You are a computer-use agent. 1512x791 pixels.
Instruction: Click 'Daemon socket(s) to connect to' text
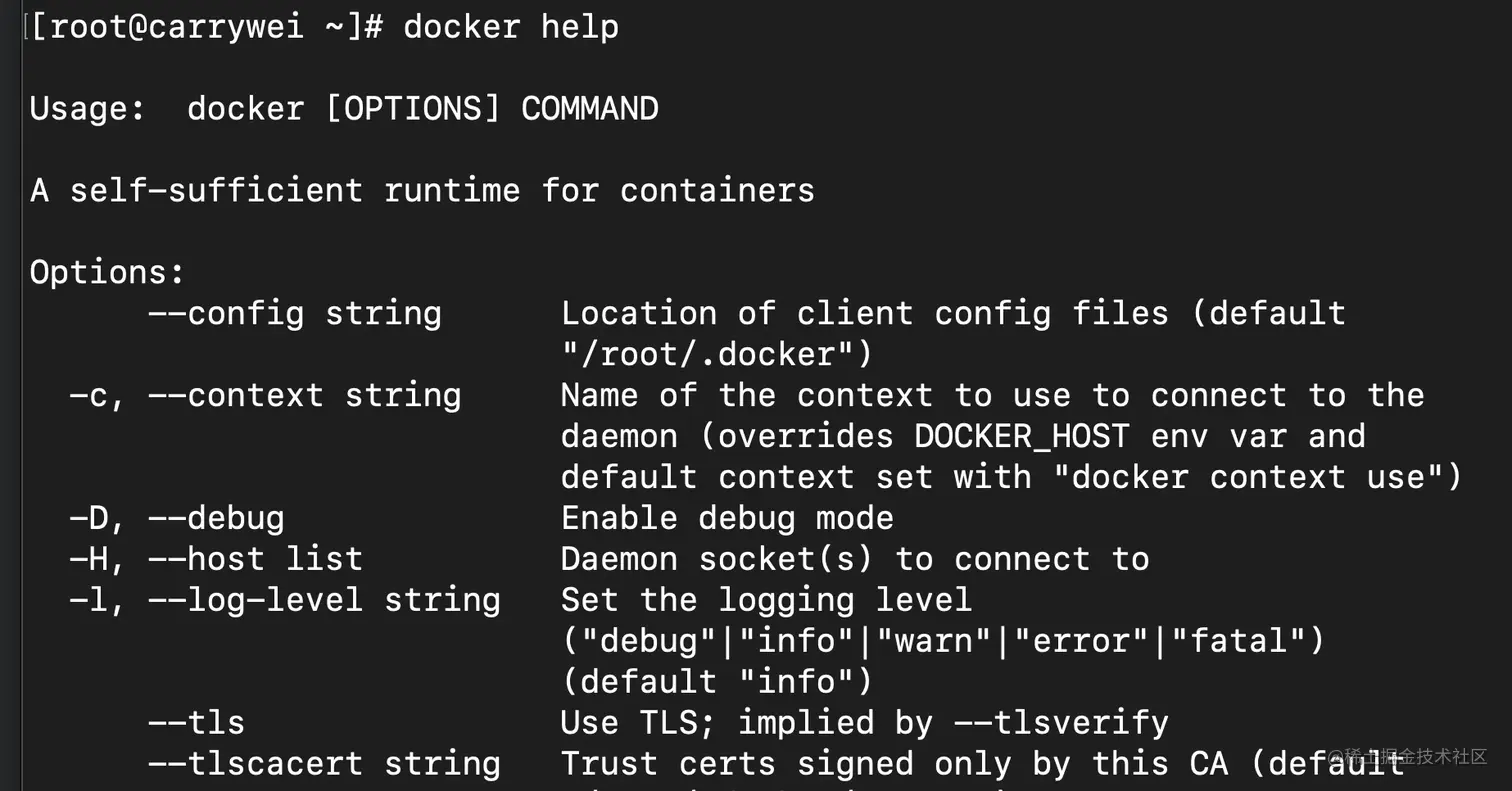coord(855,559)
